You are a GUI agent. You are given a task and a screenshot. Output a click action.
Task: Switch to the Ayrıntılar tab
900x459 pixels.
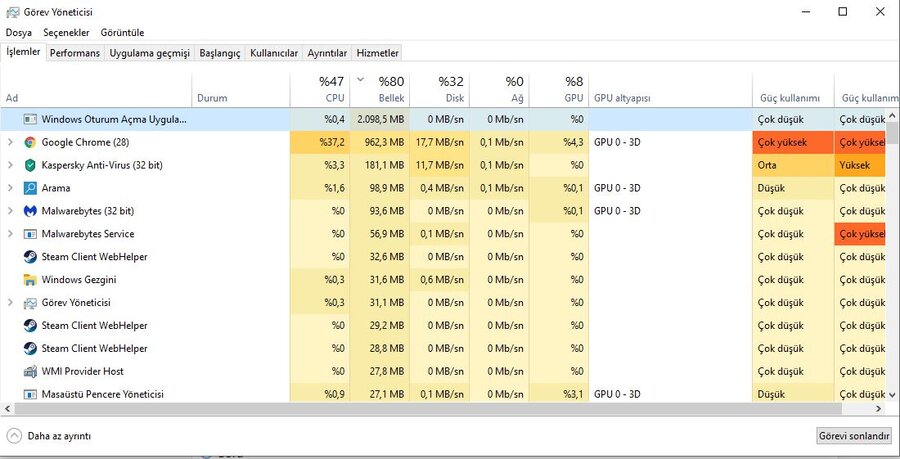(x=327, y=53)
